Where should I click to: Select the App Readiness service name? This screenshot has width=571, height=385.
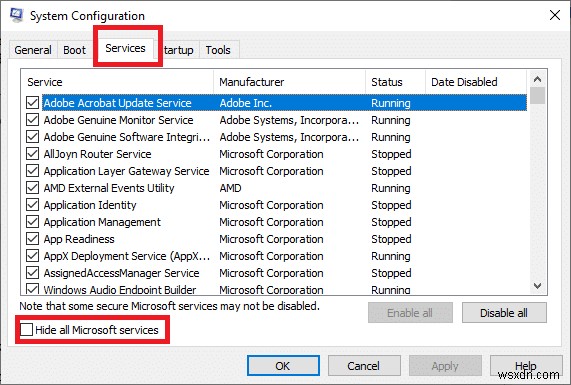(79, 239)
